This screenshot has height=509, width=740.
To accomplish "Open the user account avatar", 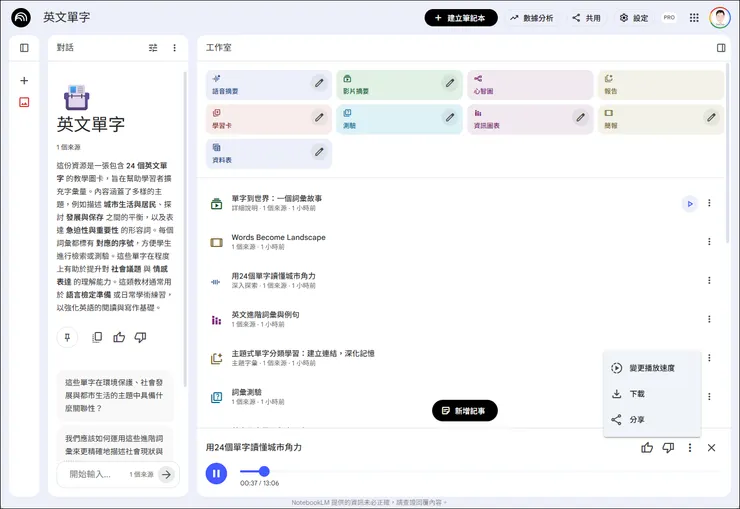I will (719, 17).
